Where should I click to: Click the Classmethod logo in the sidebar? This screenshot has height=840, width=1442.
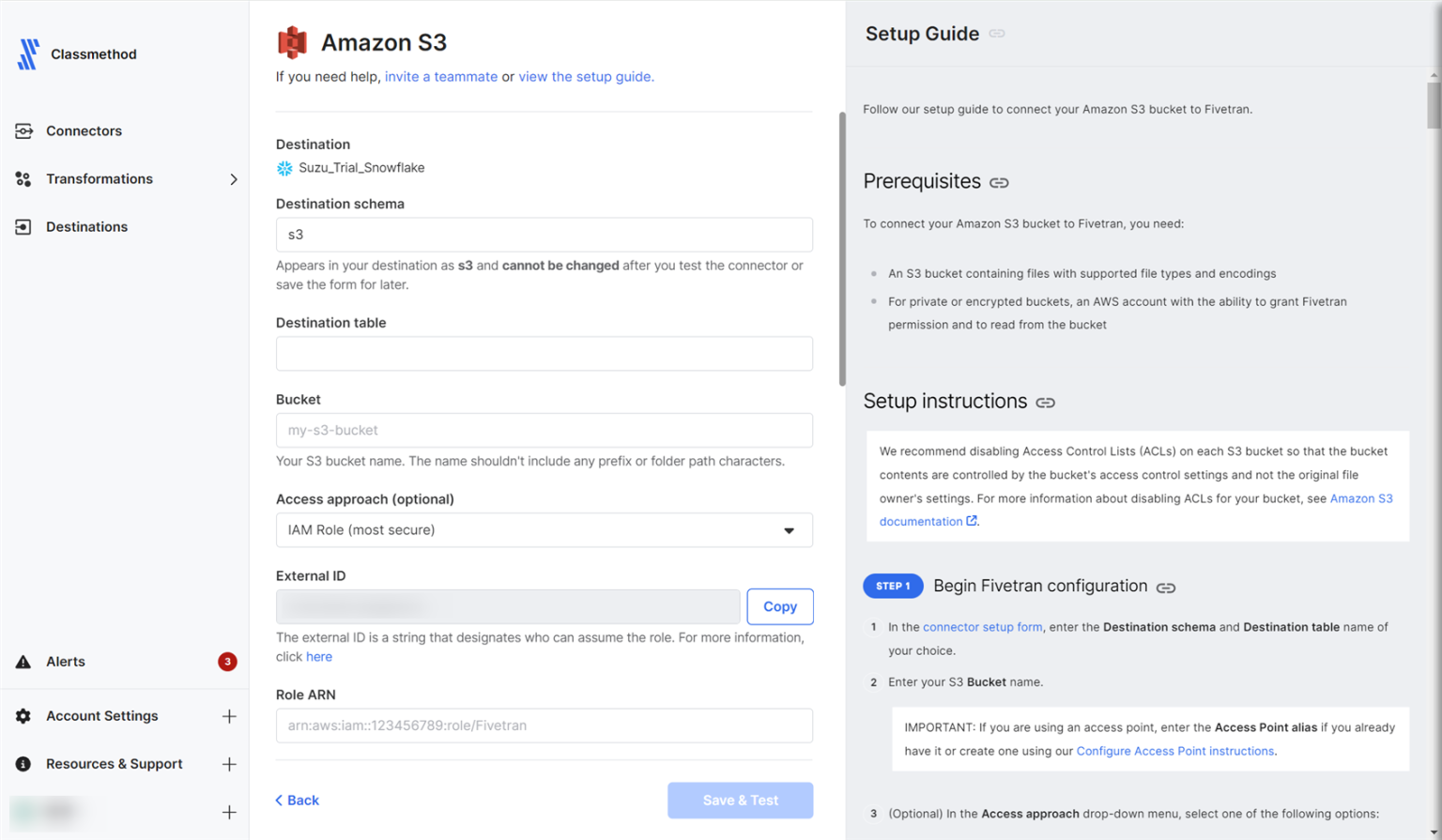[28, 53]
